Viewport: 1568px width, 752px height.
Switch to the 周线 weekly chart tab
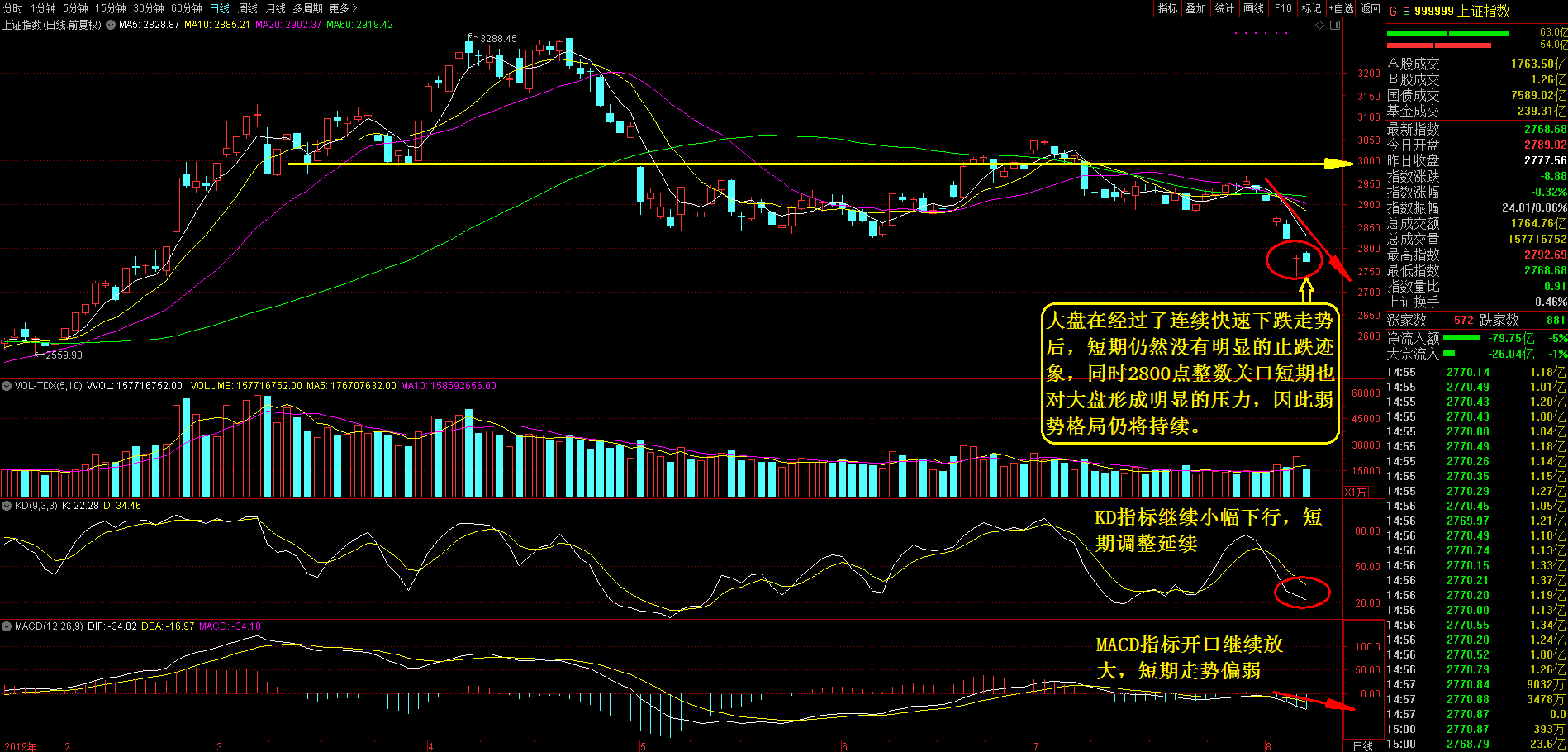pyautogui.click(x=248, y=8)
